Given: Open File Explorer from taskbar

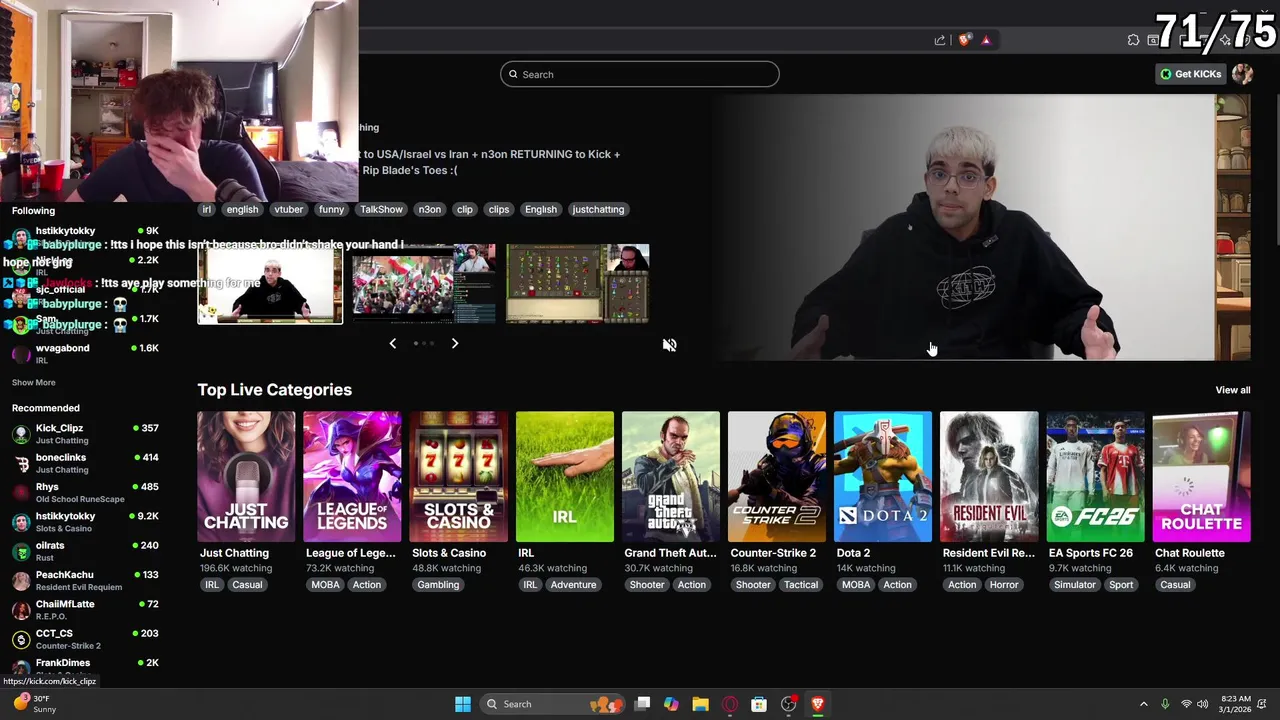Looking at the screenshot, I should tap(700, 704).
